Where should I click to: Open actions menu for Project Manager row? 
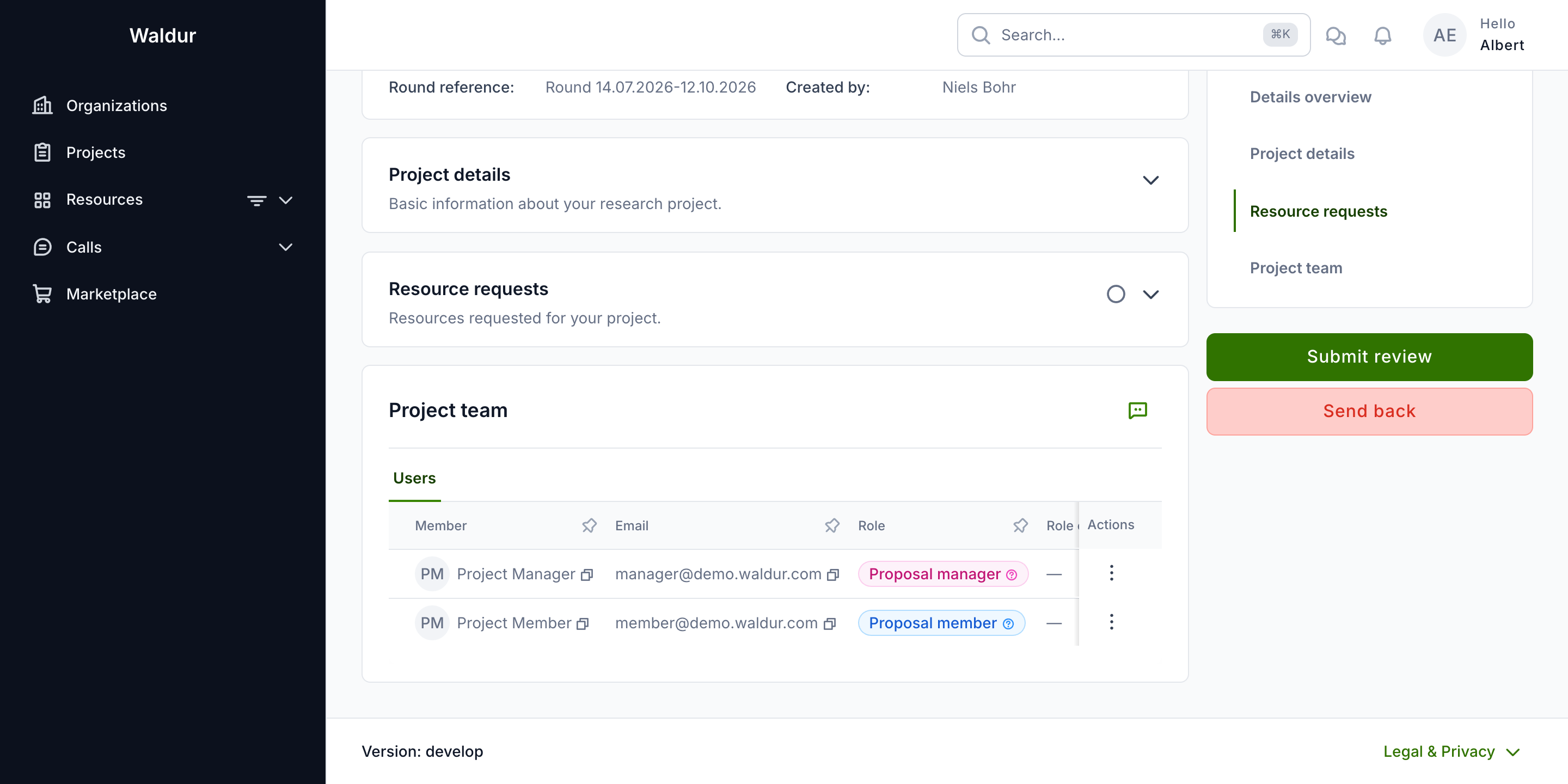click(1111, 573)
